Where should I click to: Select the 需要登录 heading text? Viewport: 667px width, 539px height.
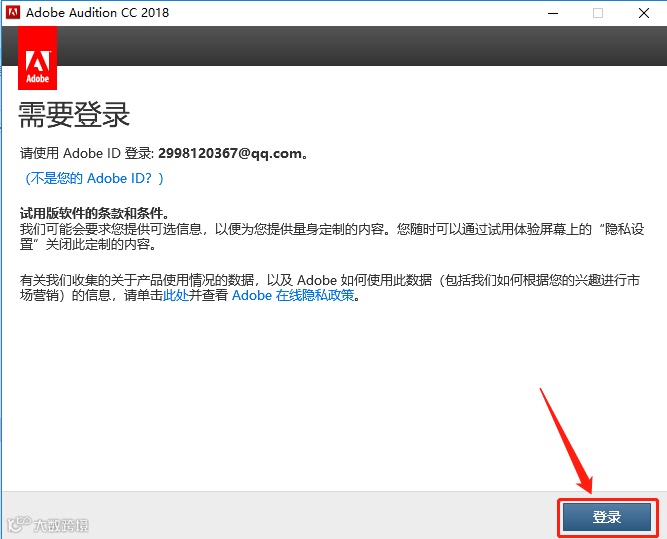pos(74,115)
